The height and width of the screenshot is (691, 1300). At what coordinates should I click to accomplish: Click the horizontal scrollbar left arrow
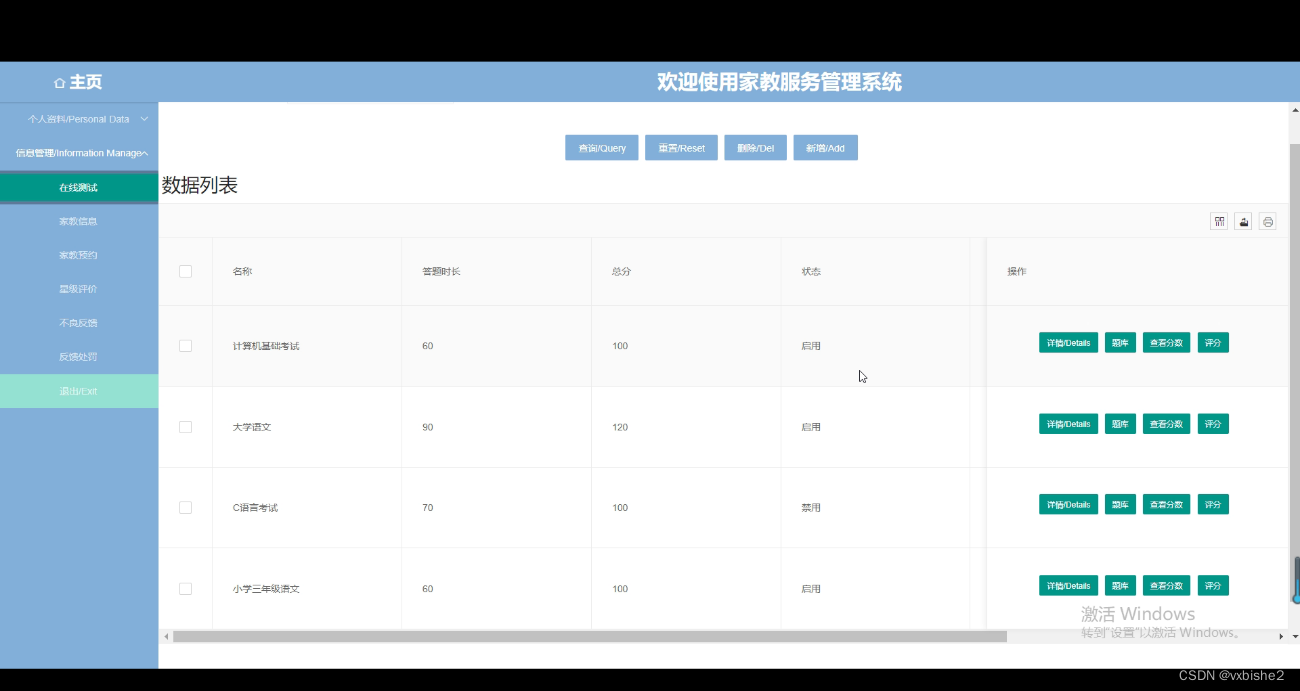click(166, 636)
